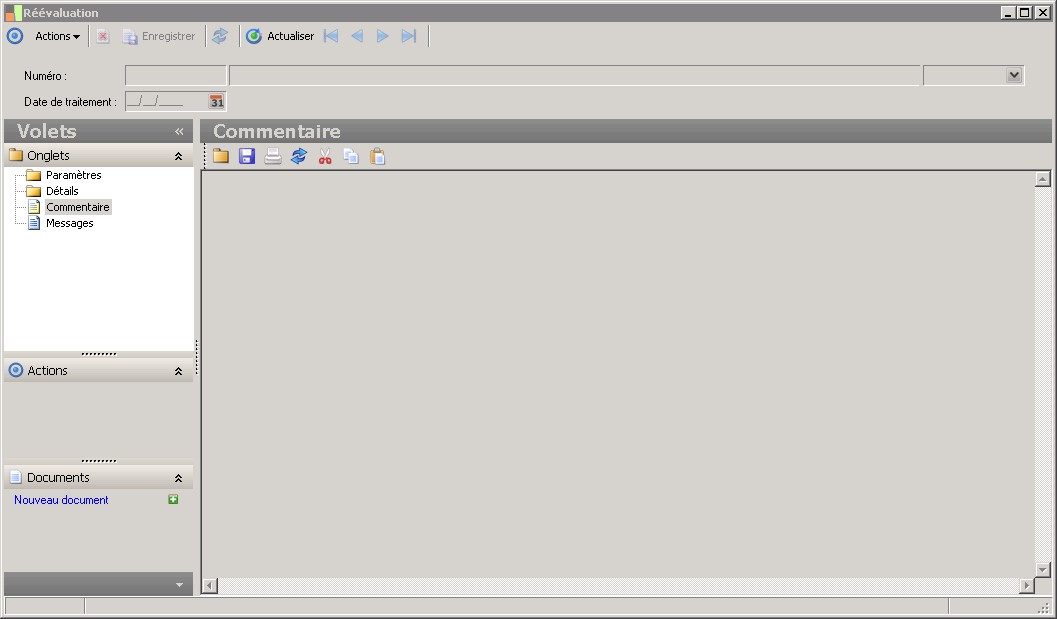Open the Actions dropdown in top toolbar
This screenshot has height=619, width=1057.
[57, 36]
